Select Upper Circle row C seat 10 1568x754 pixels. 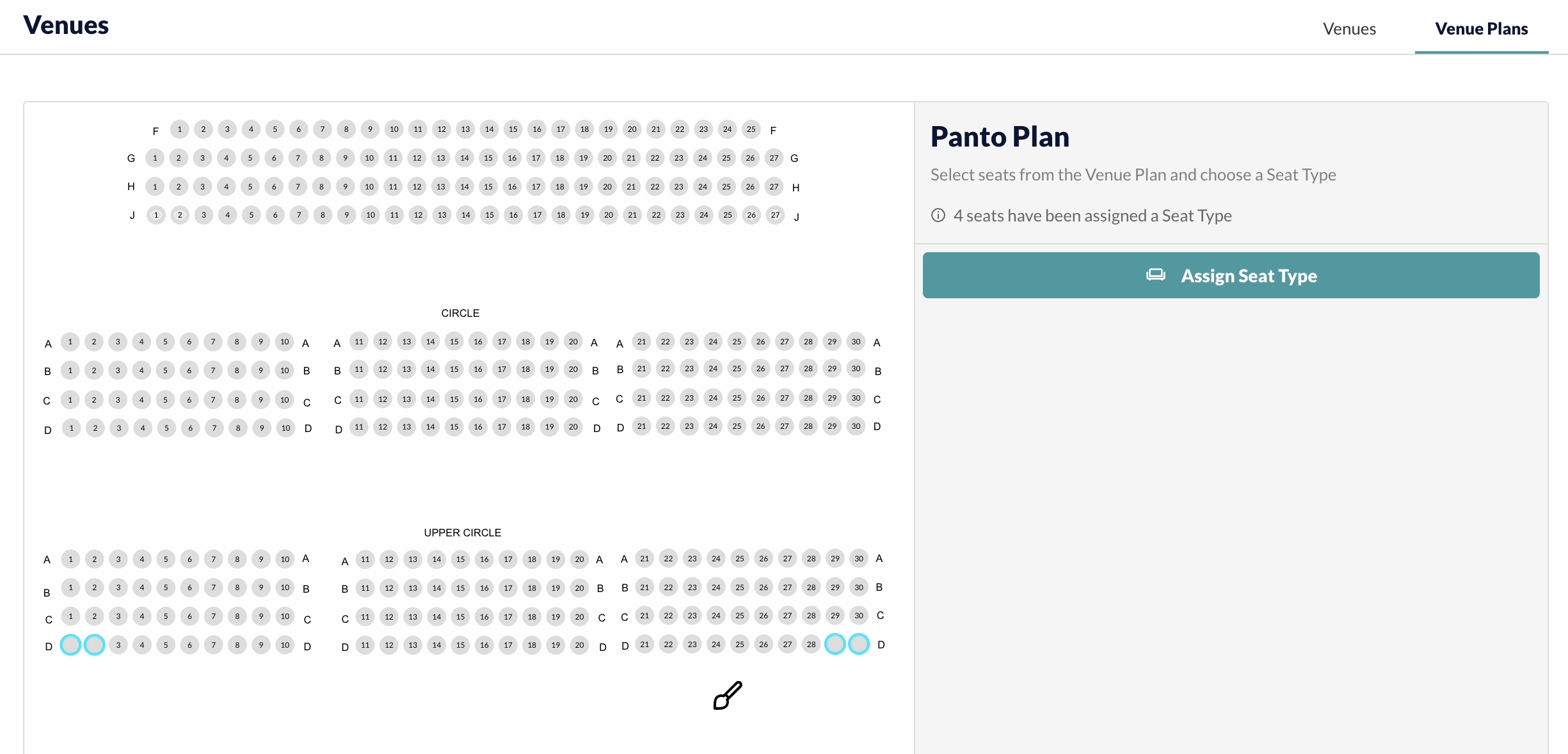tap(285, 616)
